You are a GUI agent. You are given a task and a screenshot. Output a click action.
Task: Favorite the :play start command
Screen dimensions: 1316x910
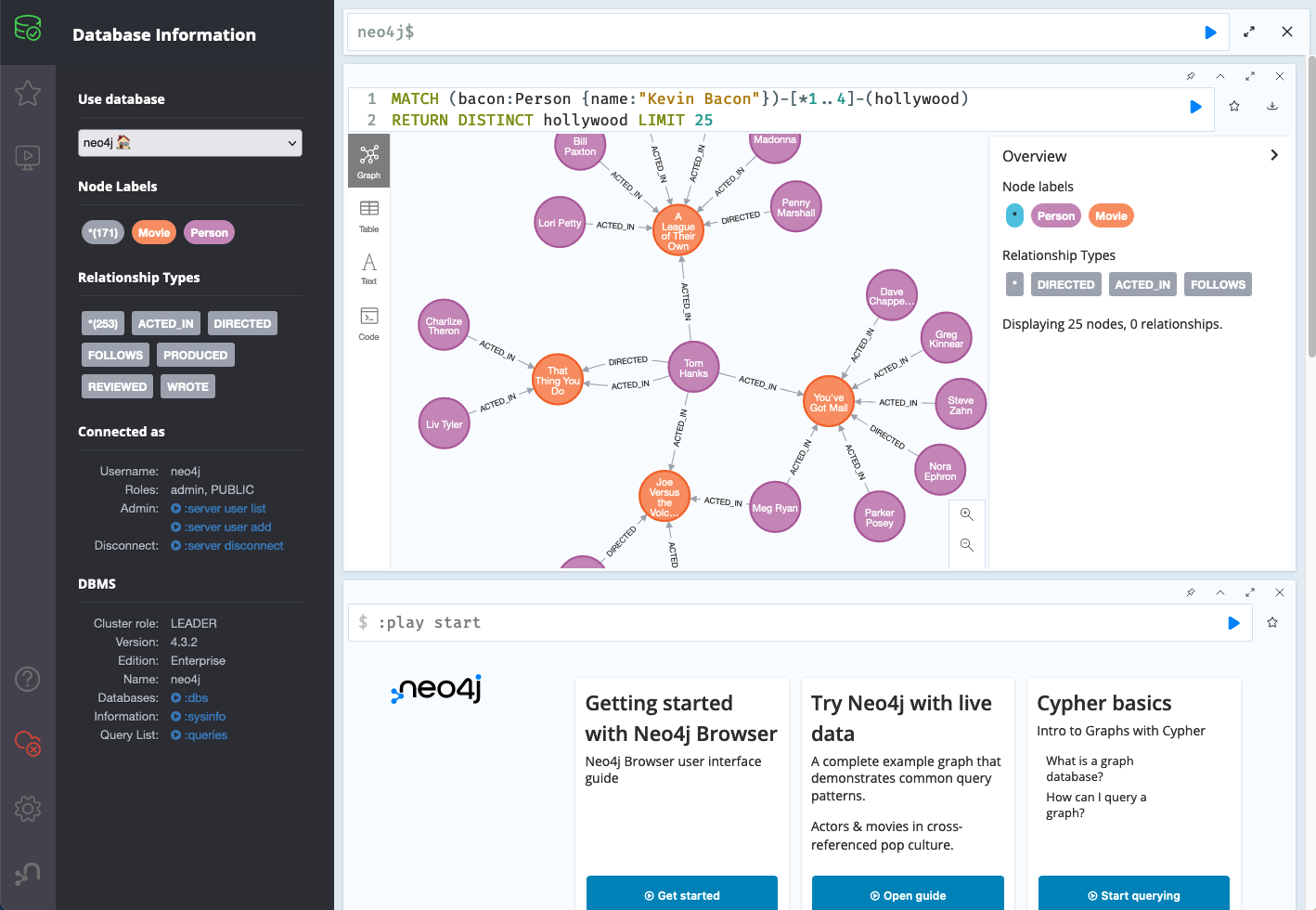point(1272,622)
